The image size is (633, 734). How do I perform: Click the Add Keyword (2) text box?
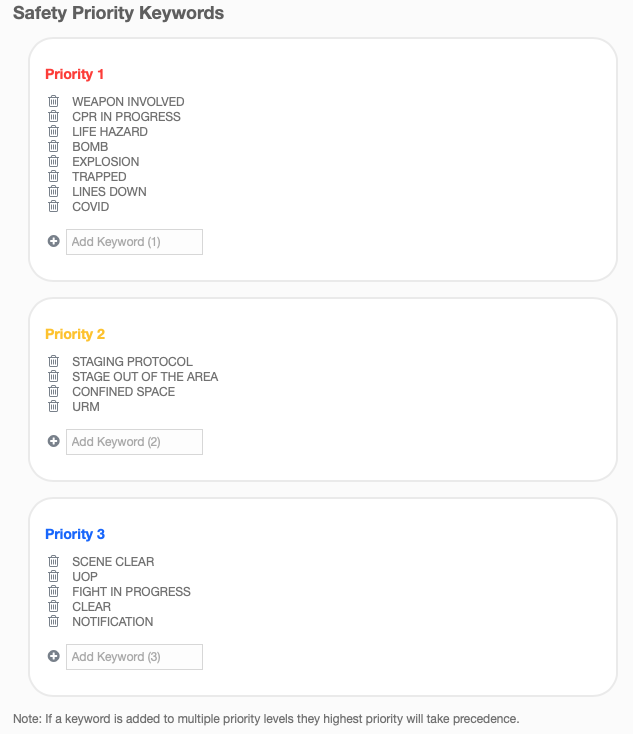point(134,442)
